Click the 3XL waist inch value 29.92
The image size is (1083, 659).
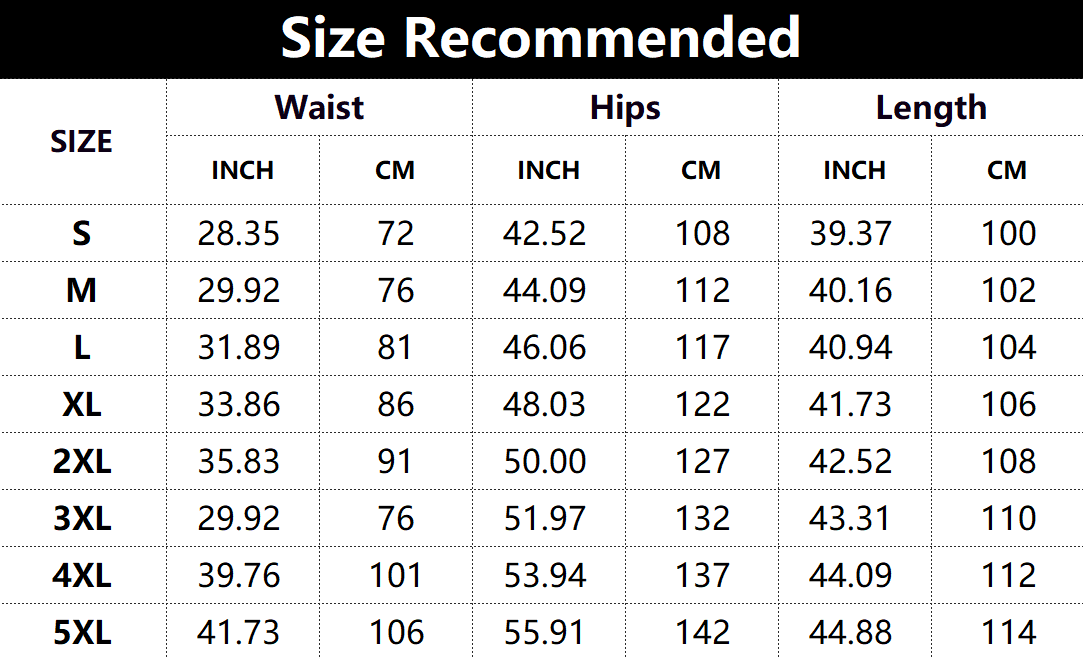(x=239, y=518)
